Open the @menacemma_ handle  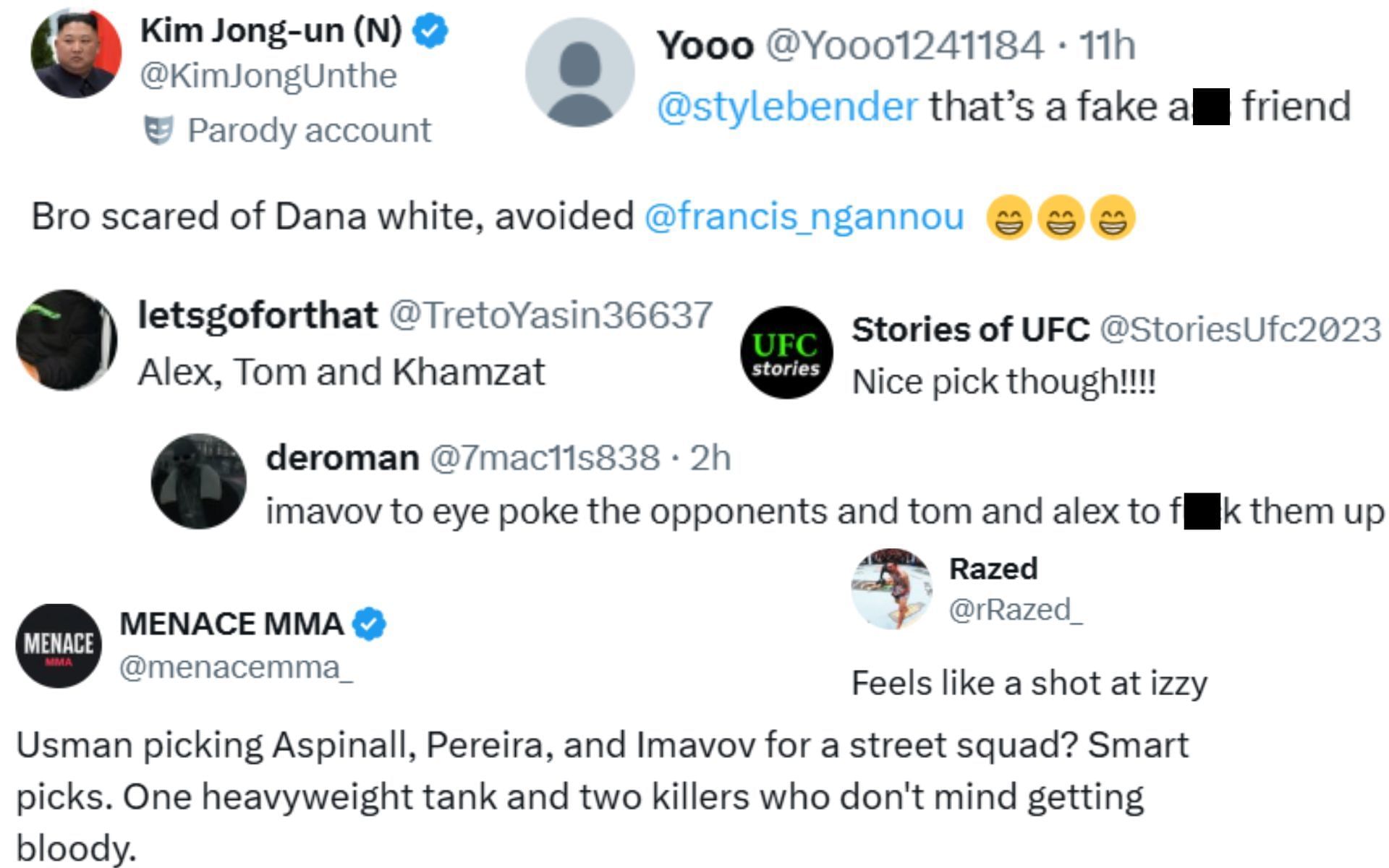236,667
